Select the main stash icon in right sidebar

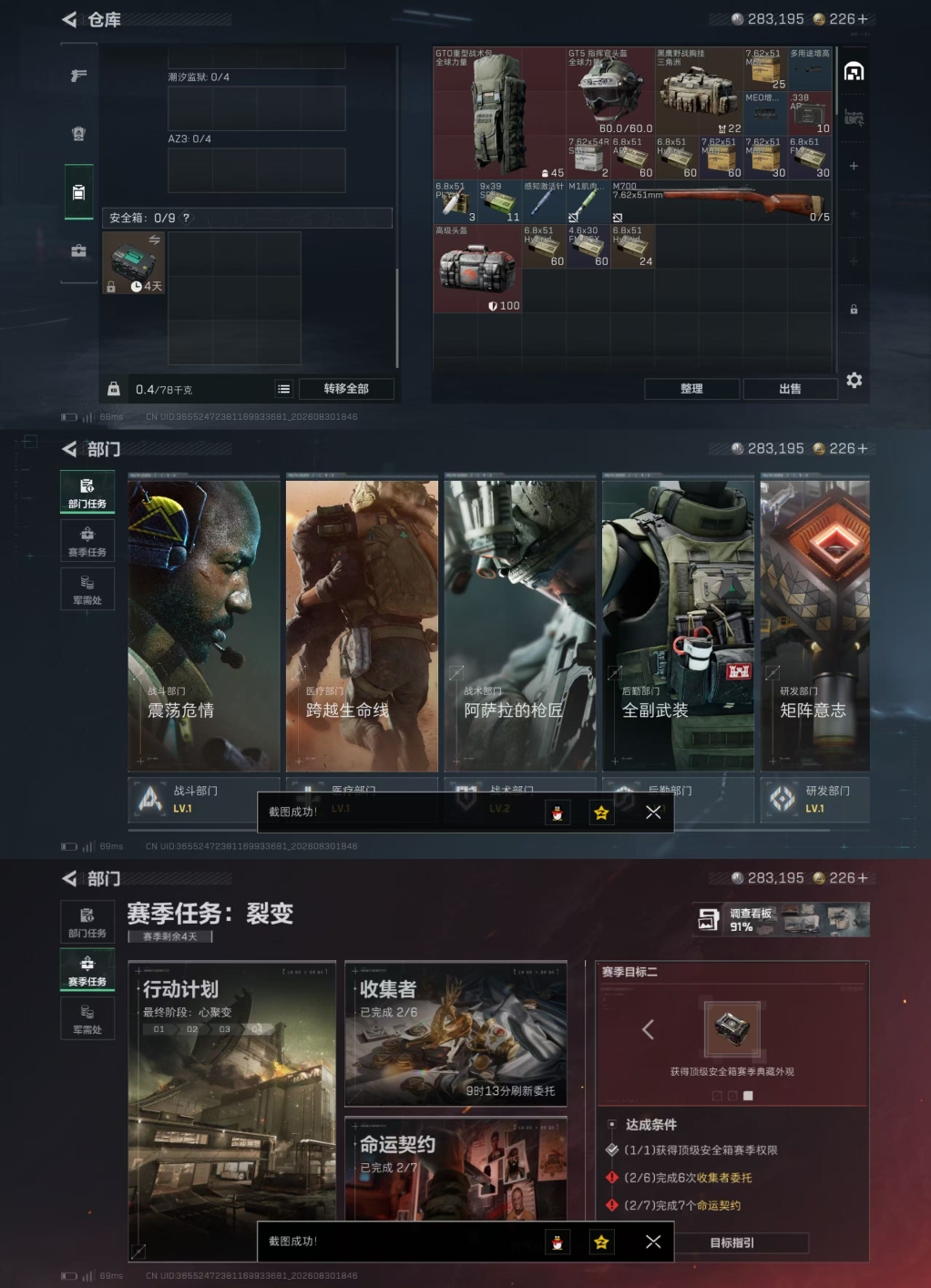point(854,71)
